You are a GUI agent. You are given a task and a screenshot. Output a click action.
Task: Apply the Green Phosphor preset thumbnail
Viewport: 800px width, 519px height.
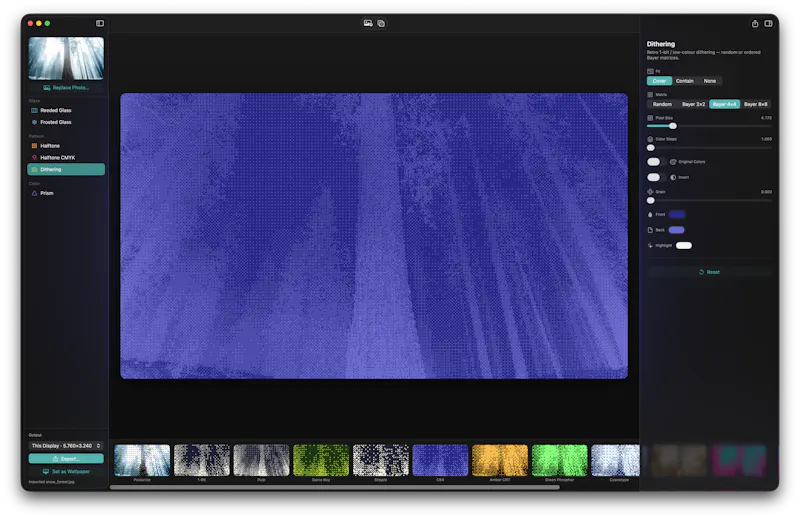pyautogui.click(x=560, y=460)
